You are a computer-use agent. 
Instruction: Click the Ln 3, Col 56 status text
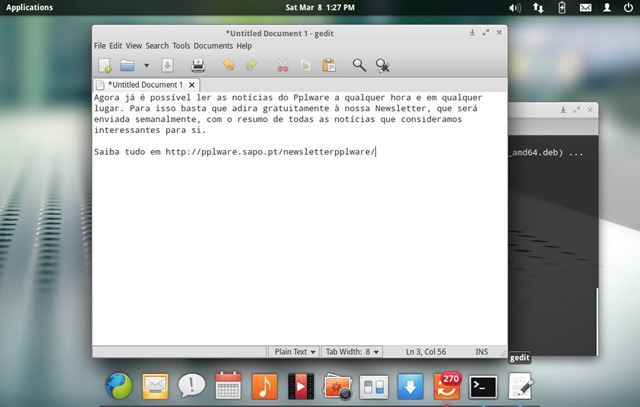click(x=426, y=352)
